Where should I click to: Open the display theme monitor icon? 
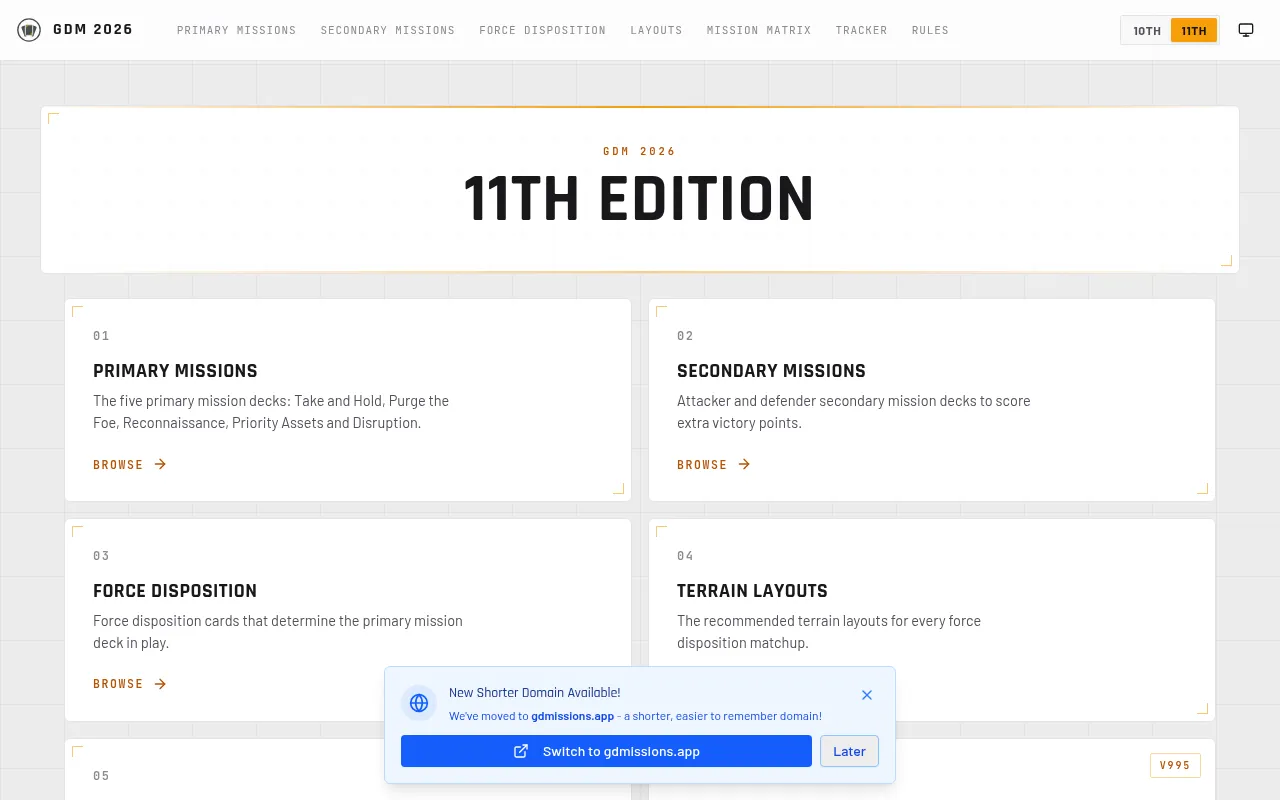(x=1246, y=30)
